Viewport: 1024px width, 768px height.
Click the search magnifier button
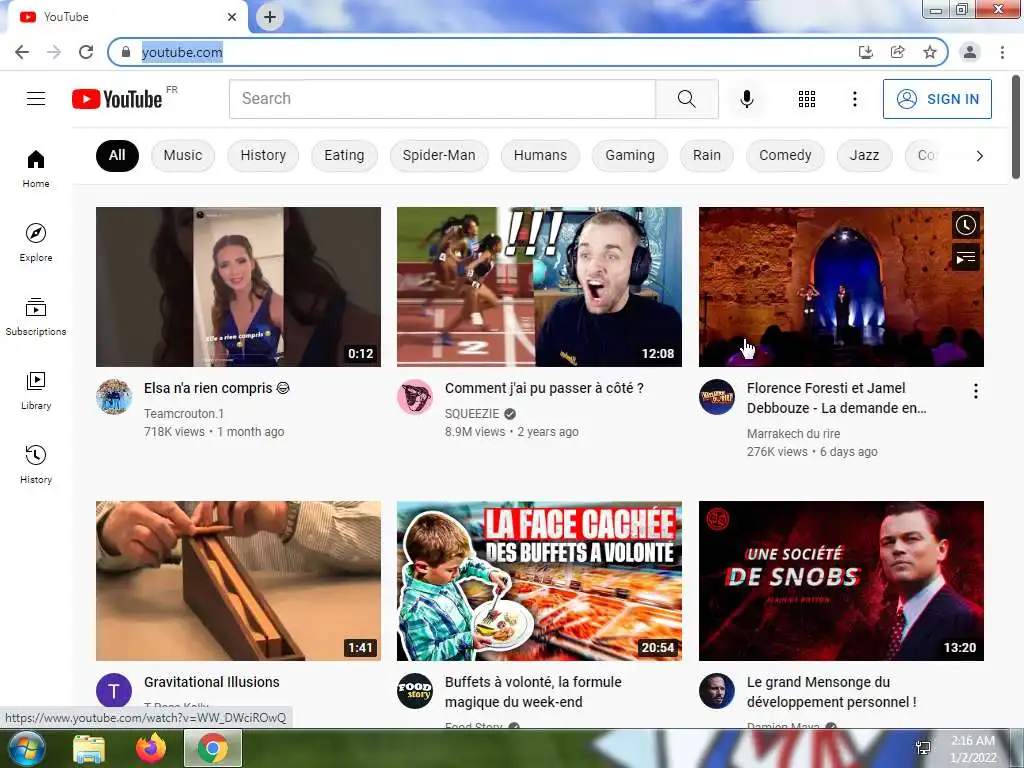click(686, 99)
